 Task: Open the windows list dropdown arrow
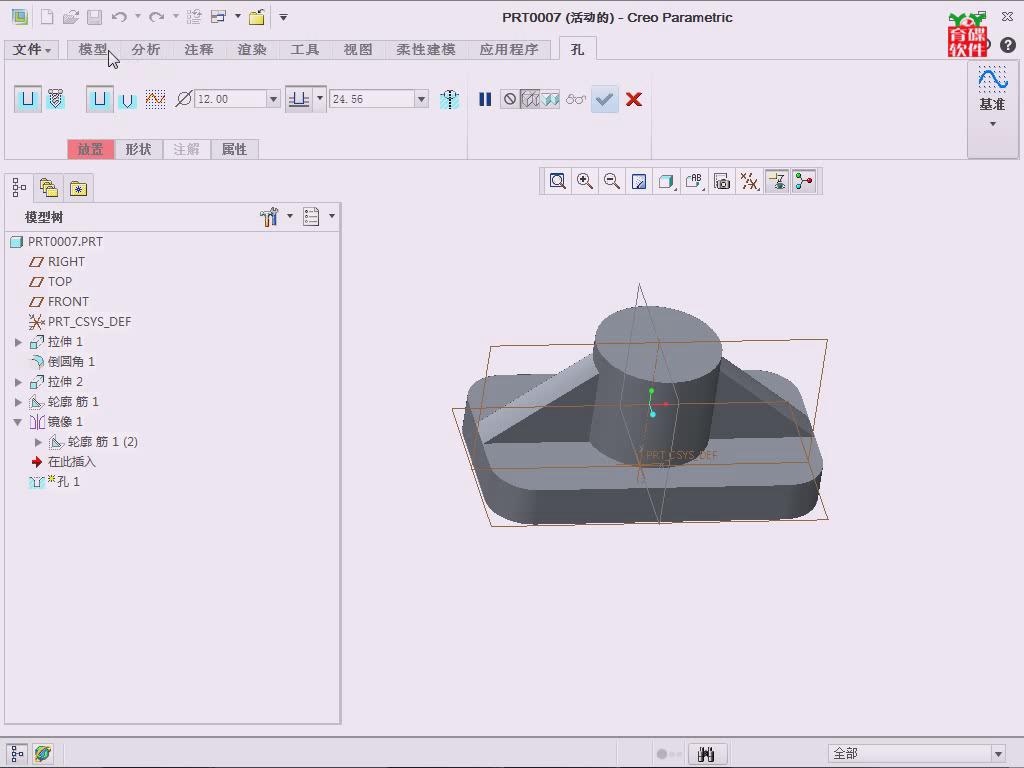(x=238, y=17)
